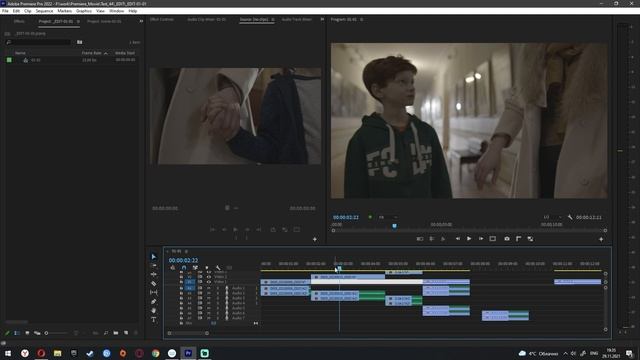The width and height of the screenshot is (640, 360).
Task: Sort by Frame Rate column arrow
Action: pyautogui.click(x=106, y=53)
